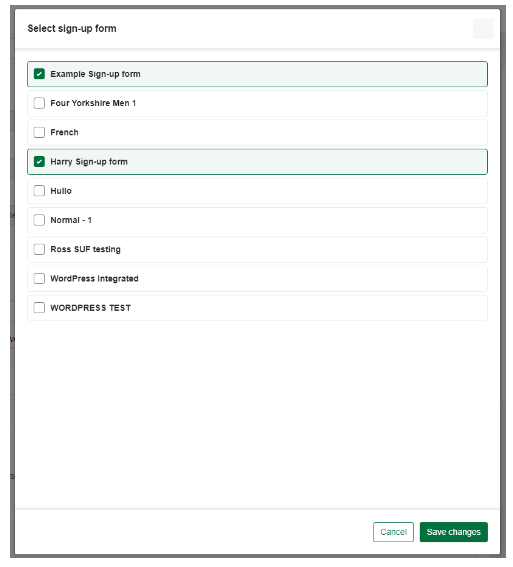Check the Hullo checkbox
Viewport: 513px width, 567px height.
point(39,191)
